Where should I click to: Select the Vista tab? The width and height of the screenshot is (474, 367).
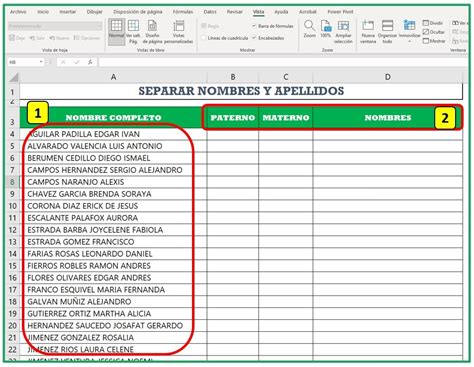258,12
